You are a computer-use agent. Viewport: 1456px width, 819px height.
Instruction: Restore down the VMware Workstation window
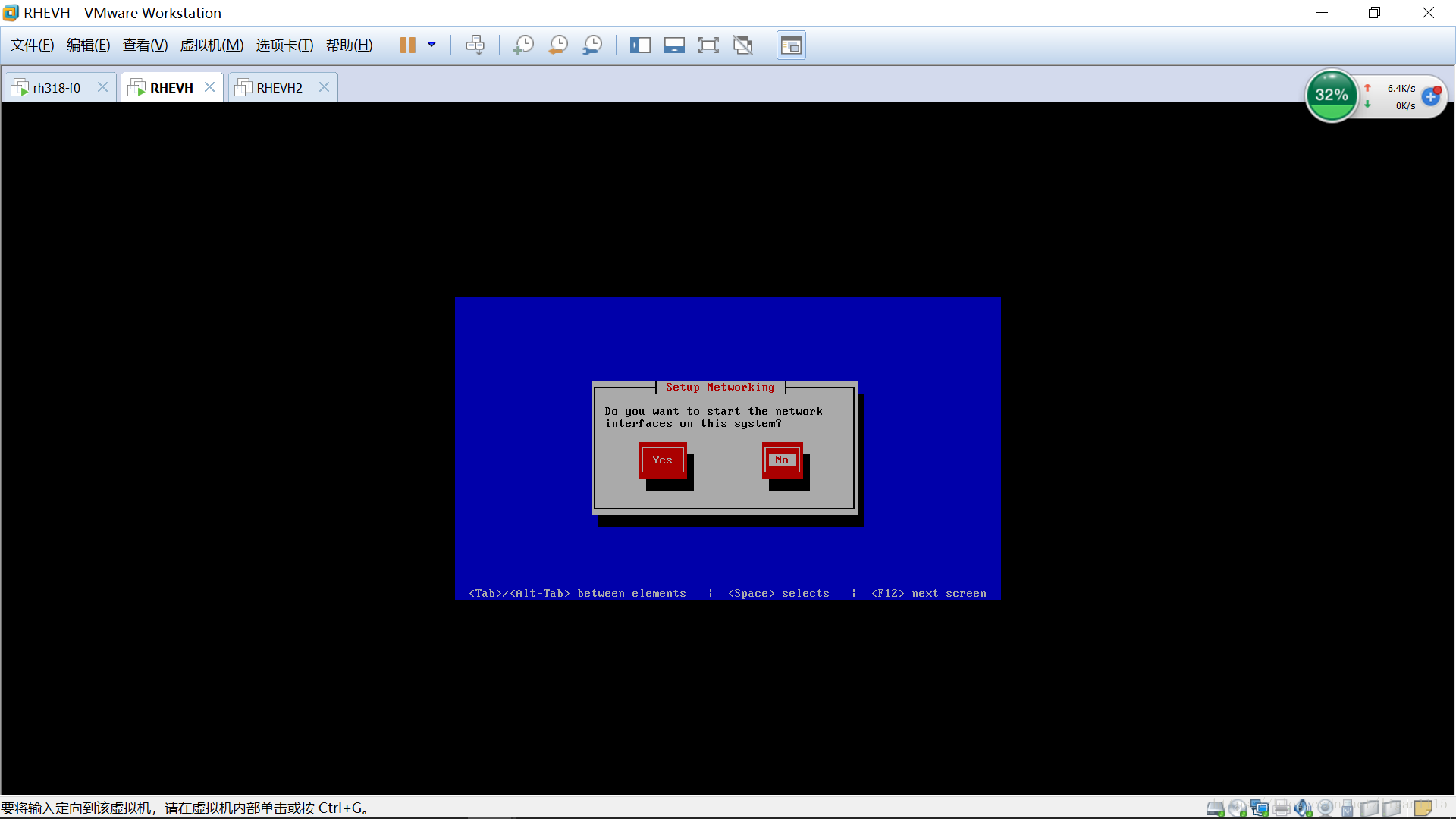[x=1374, y=13]
